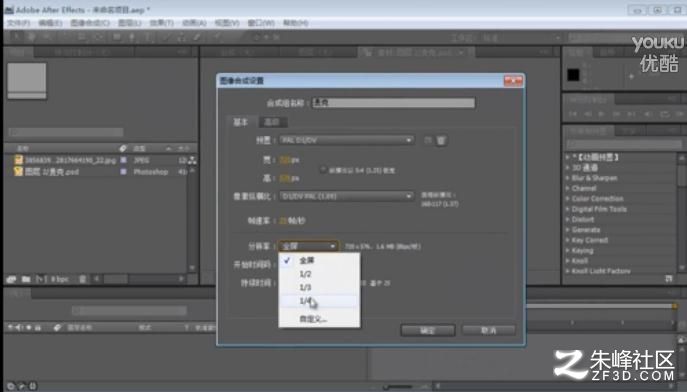The image size is (687, 392).
Task: Click the composition name input field
Action: 393,103
